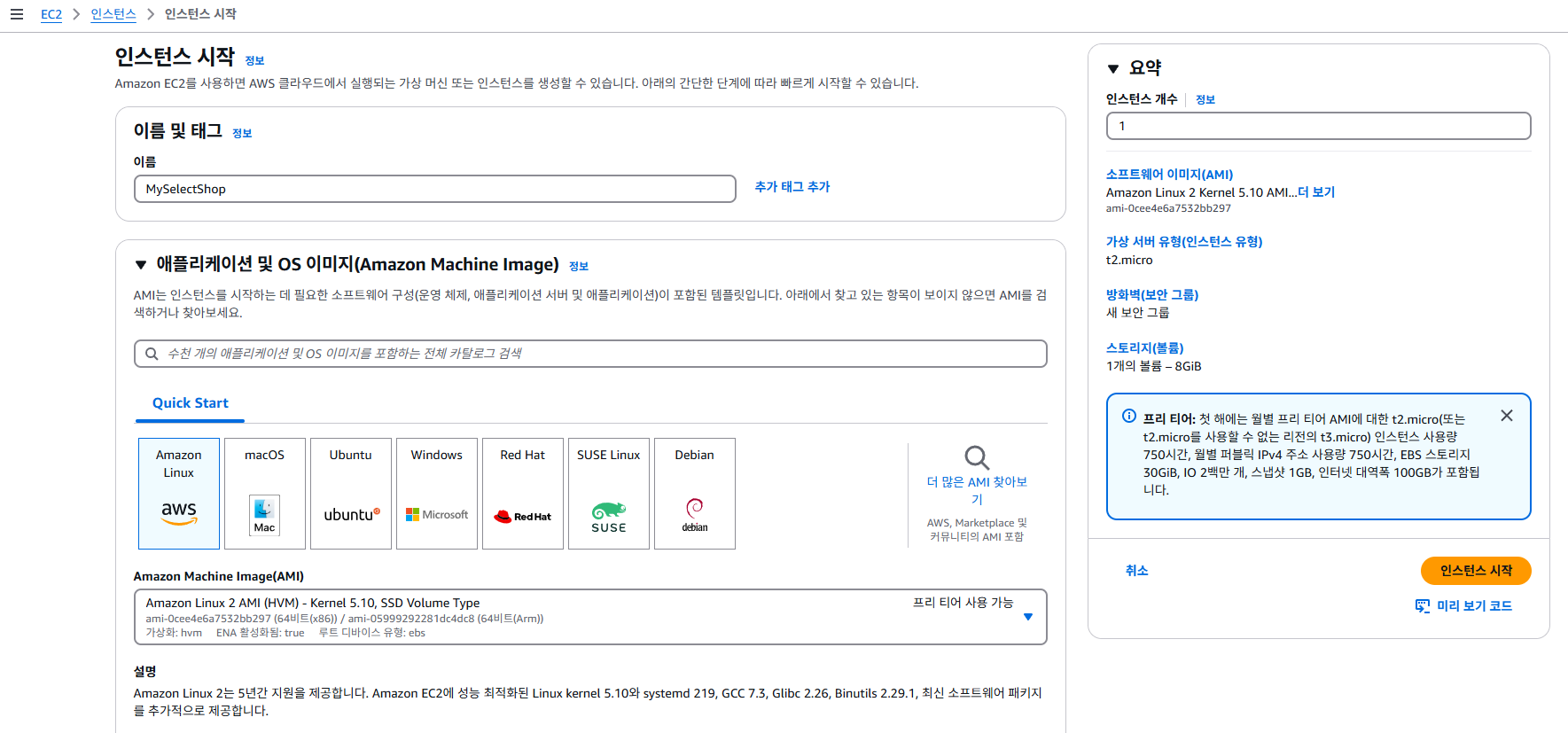Click the info icon in free tier notice
Screen dimensions: 1568x733
(1129, 416)
